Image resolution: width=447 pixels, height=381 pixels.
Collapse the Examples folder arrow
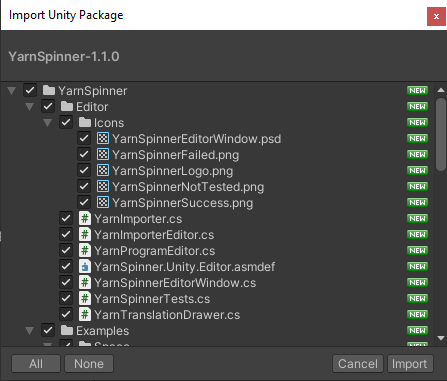pos(30,331)
